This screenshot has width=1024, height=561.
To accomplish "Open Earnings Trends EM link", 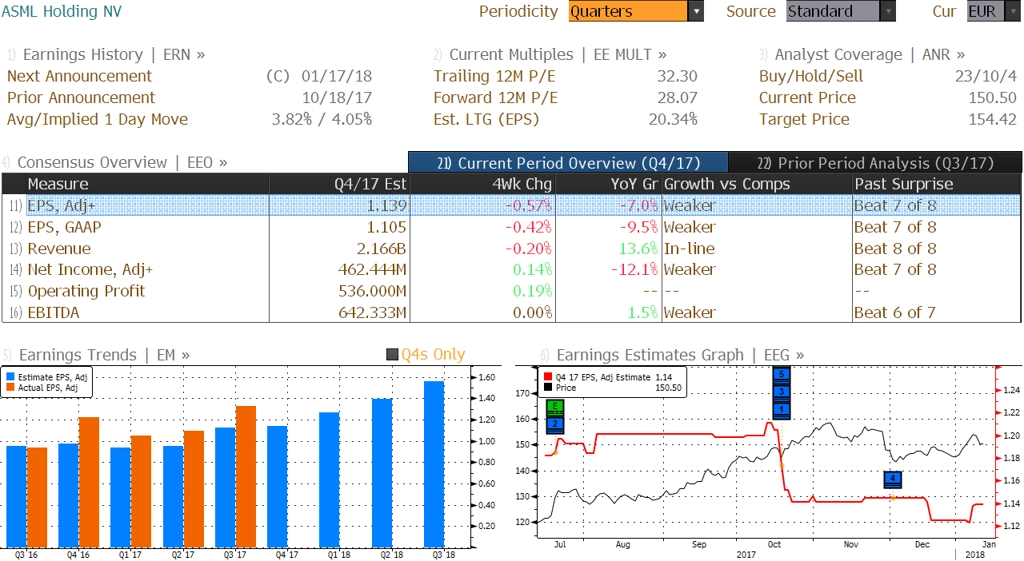I will pyautogui.click(x=104, y=355).
